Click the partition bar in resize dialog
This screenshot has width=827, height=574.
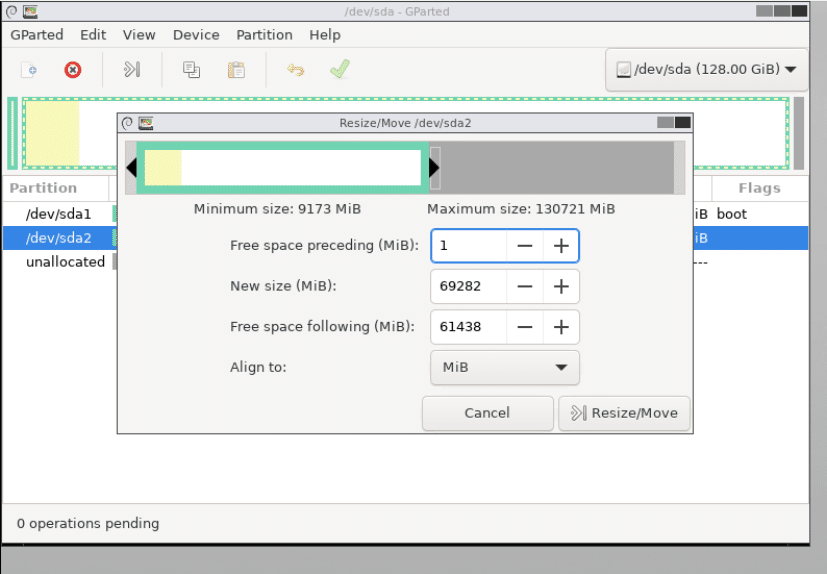[x=283, y=168]
